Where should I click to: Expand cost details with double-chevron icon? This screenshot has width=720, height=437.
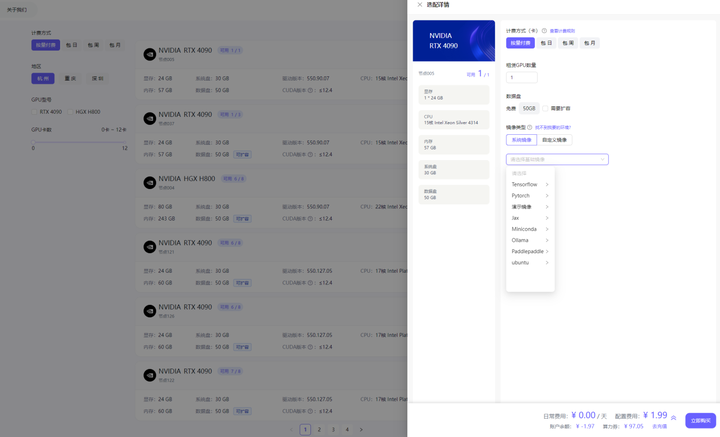click(x=673, y=418)
